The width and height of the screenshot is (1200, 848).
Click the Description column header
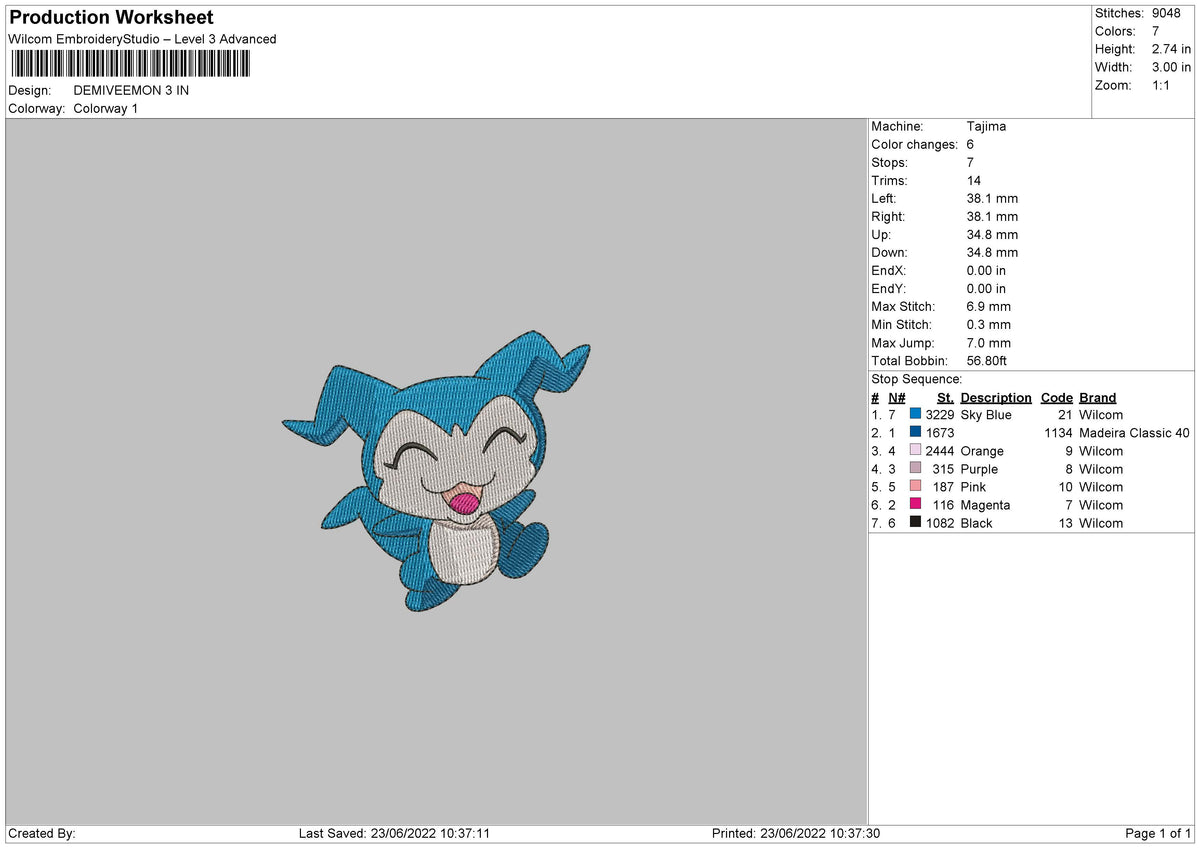coord(995,398)
